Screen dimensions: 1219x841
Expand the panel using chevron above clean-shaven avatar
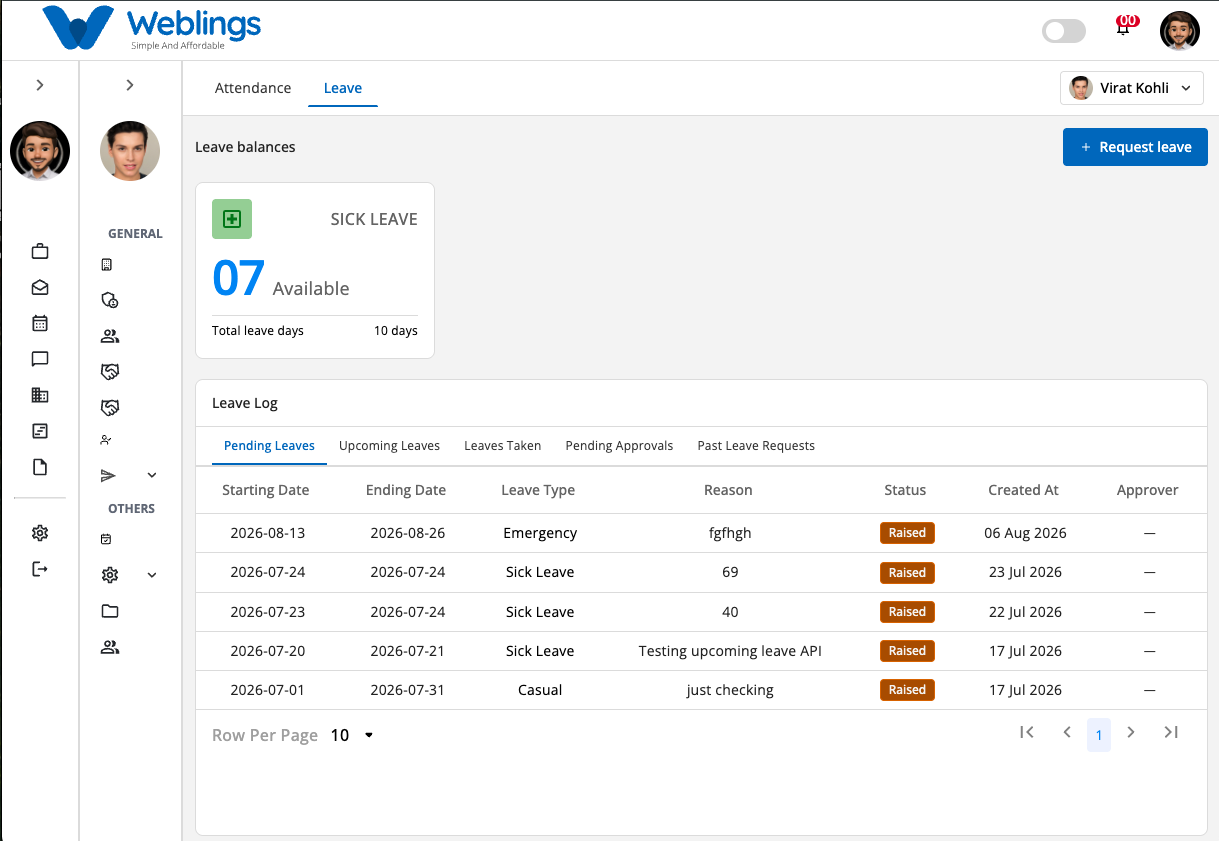click(x=130, y=85)
